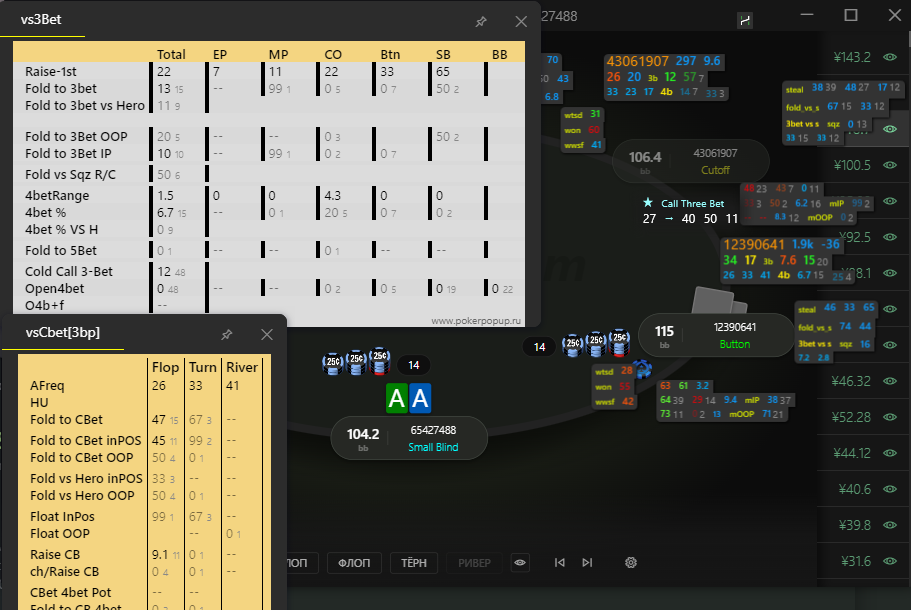Toggle visibility for the ¥100.5 hand
The image size is (911, 610).
pos(890,165)
